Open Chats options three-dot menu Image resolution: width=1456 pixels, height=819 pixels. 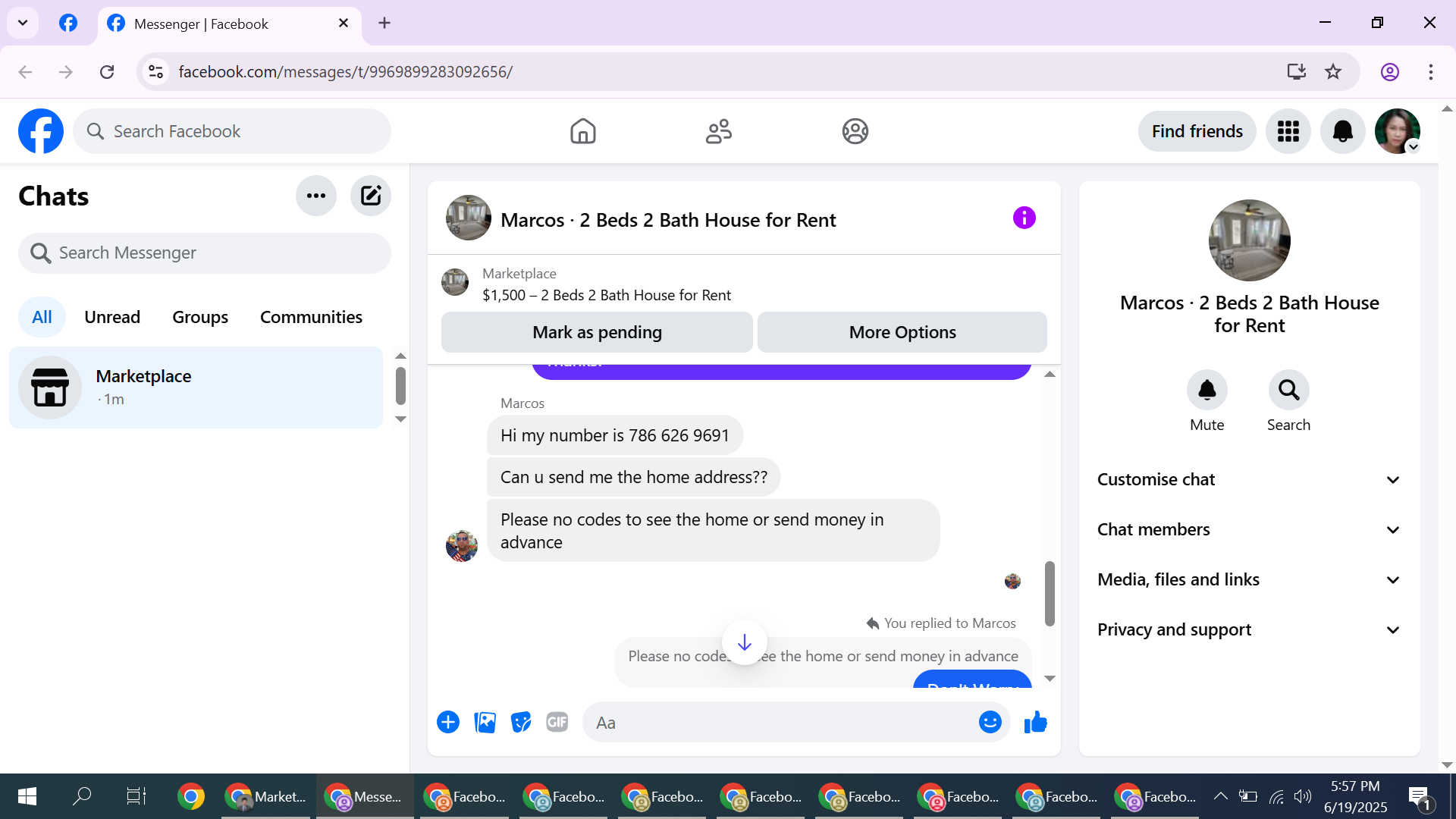point(316,196)
